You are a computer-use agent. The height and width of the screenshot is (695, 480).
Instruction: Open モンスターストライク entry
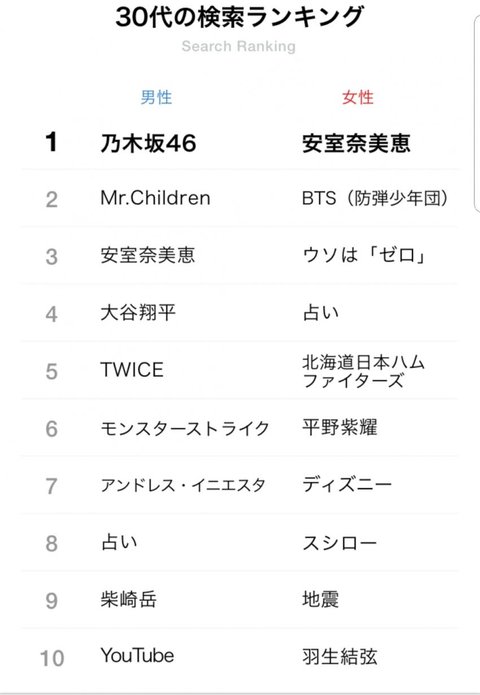[185, 428]
